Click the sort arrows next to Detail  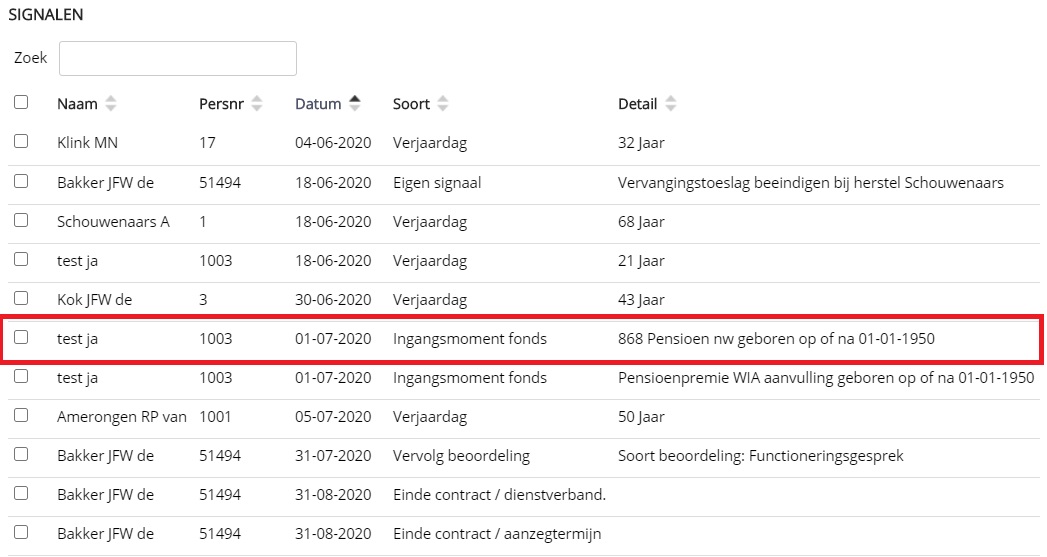point(670,103)
